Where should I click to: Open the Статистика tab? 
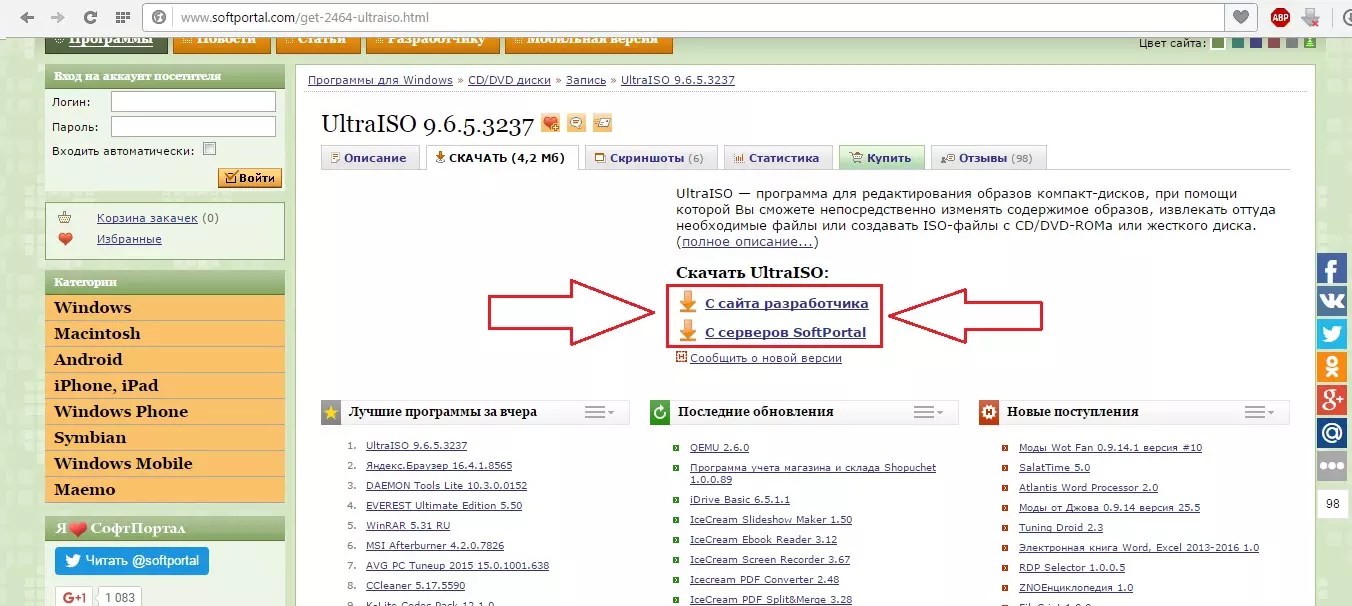(777, 158)
